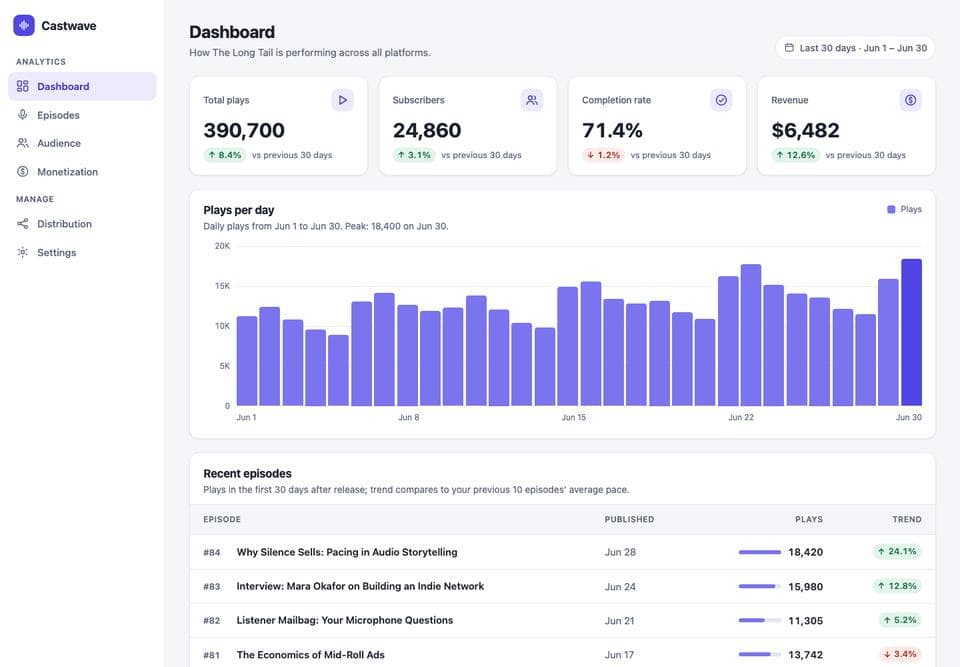960x667 pixels.
Task: Click the Settings gear icon
Action: point(23,252)
